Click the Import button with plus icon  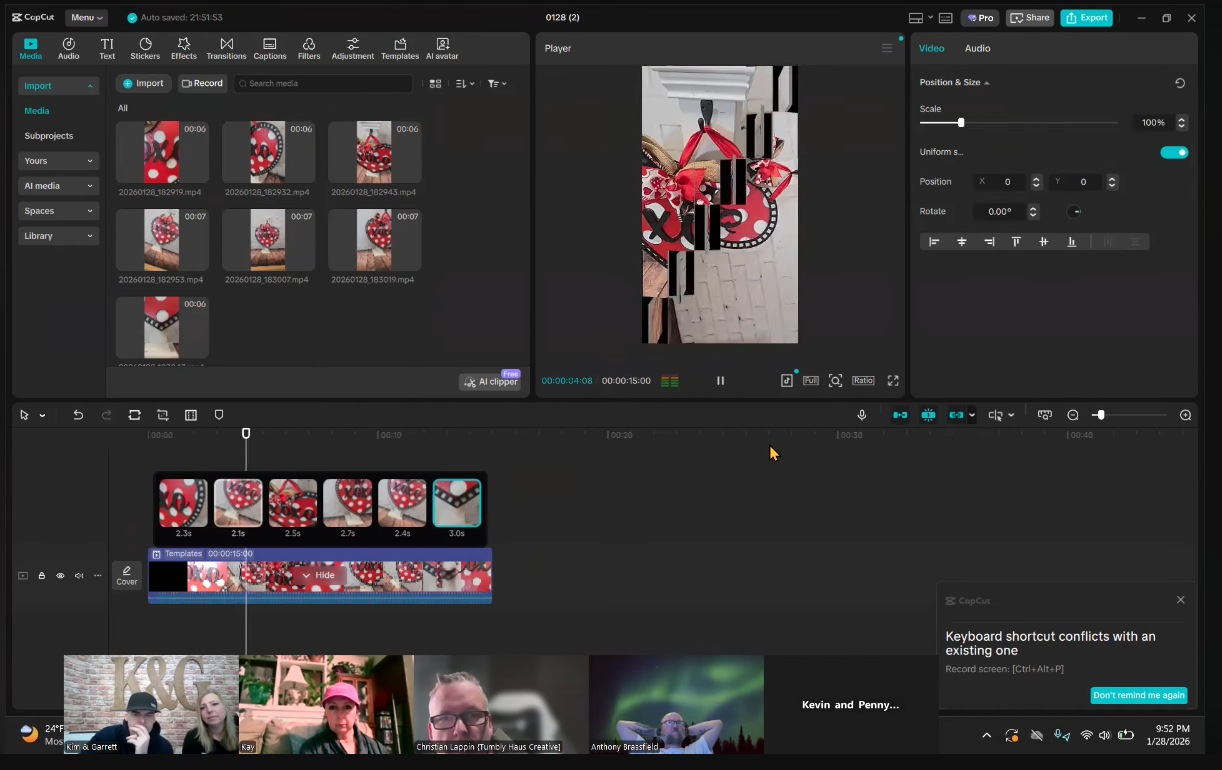click(x=143, y=84)
